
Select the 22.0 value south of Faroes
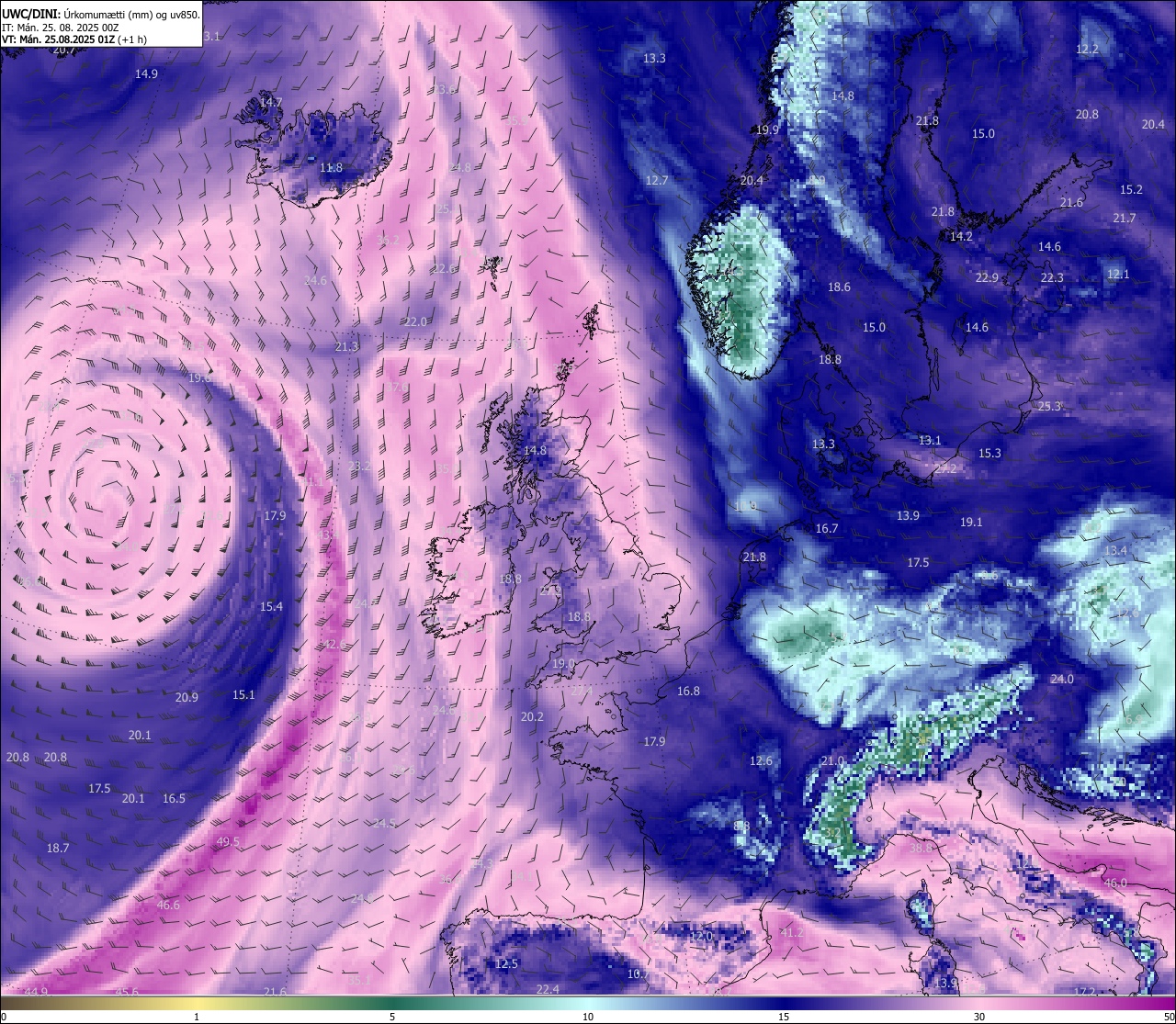(415, 322)
